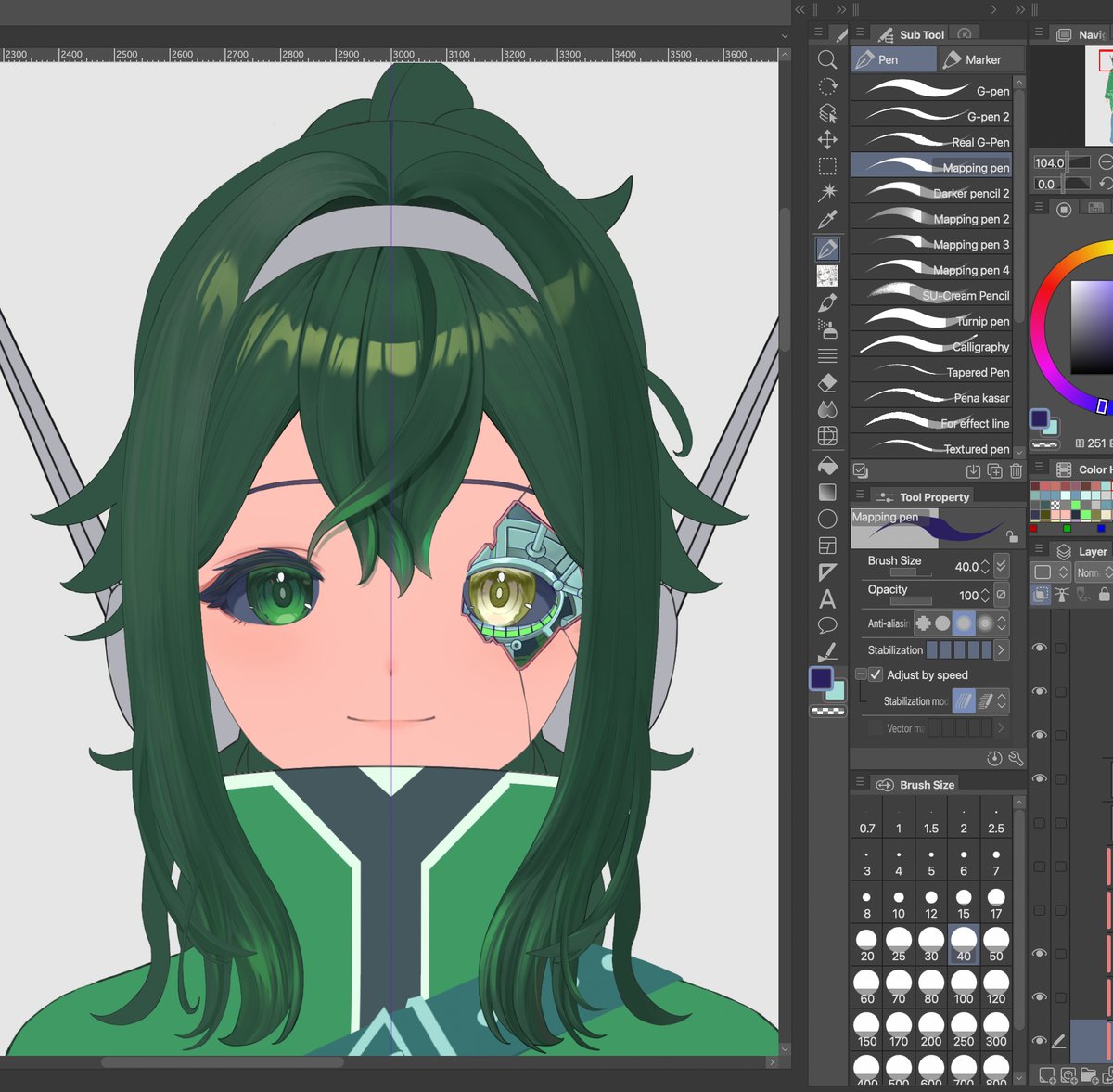This screenshot has height=1092, width=1113.
Task: Select the Brush tool icon
Action: pyautogui.click(x=827, y=302)
